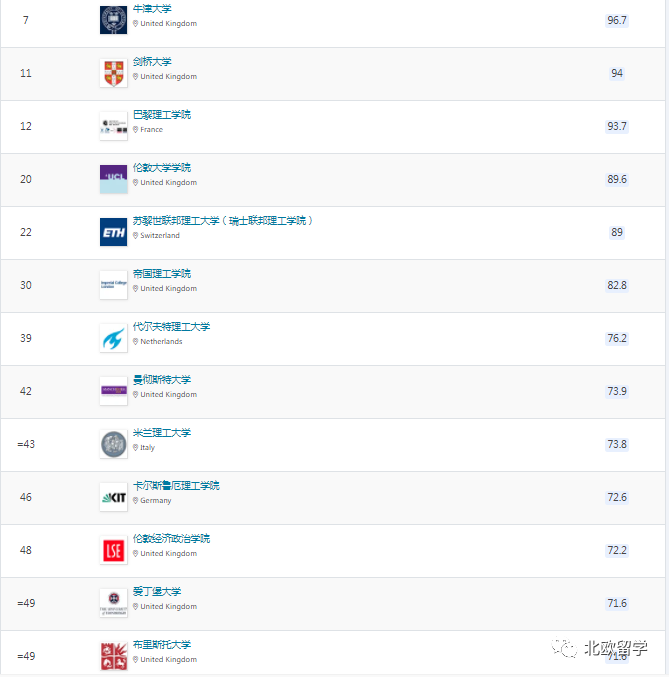
Task: Click the Imperial College London logo
Action: coord(114,285)
